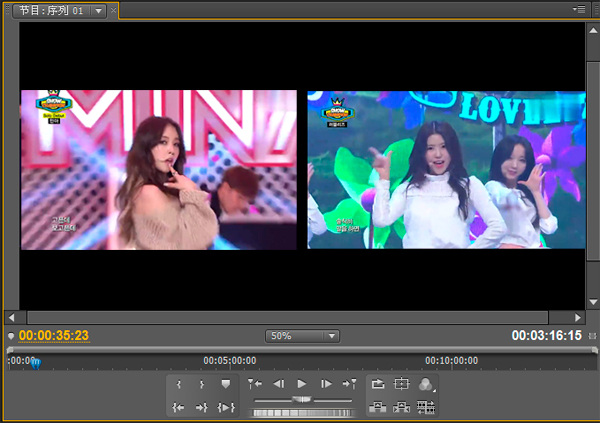Go to Out point

pos(202,408)
